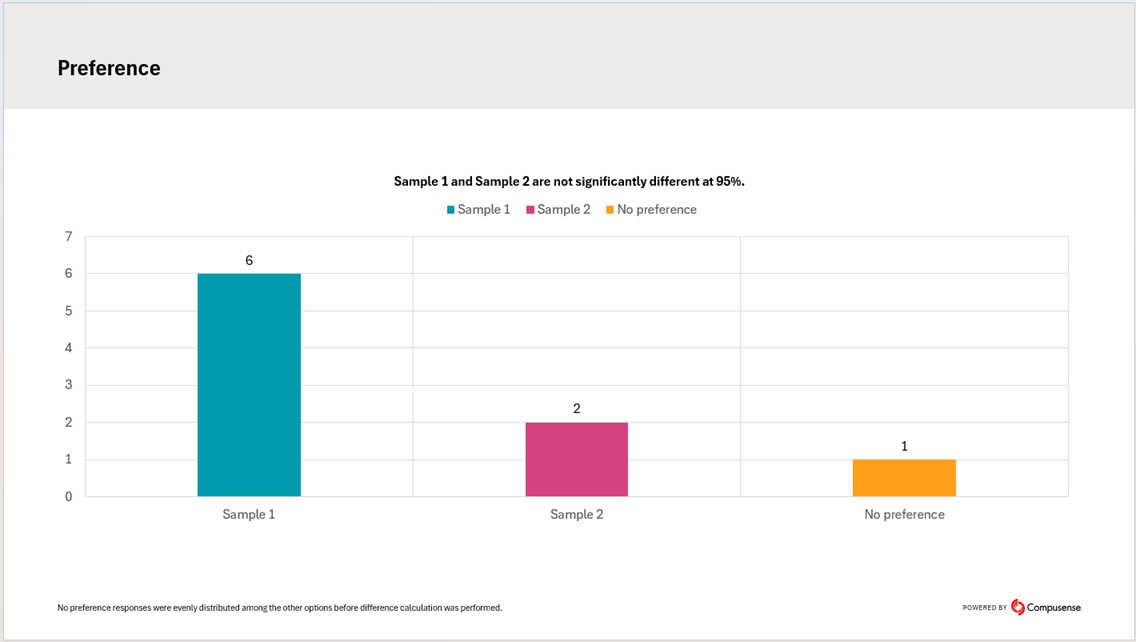Click the Sample 1 x-axis category label
Viewport: 1136px width, 642px height.
(x=249, y=515)
